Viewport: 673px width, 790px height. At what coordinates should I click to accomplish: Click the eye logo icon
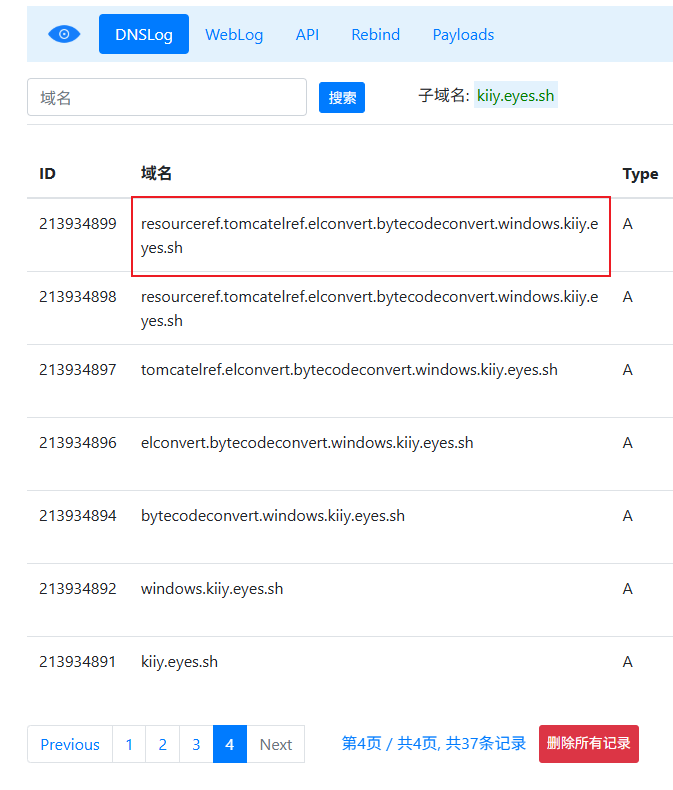(64, 34)
